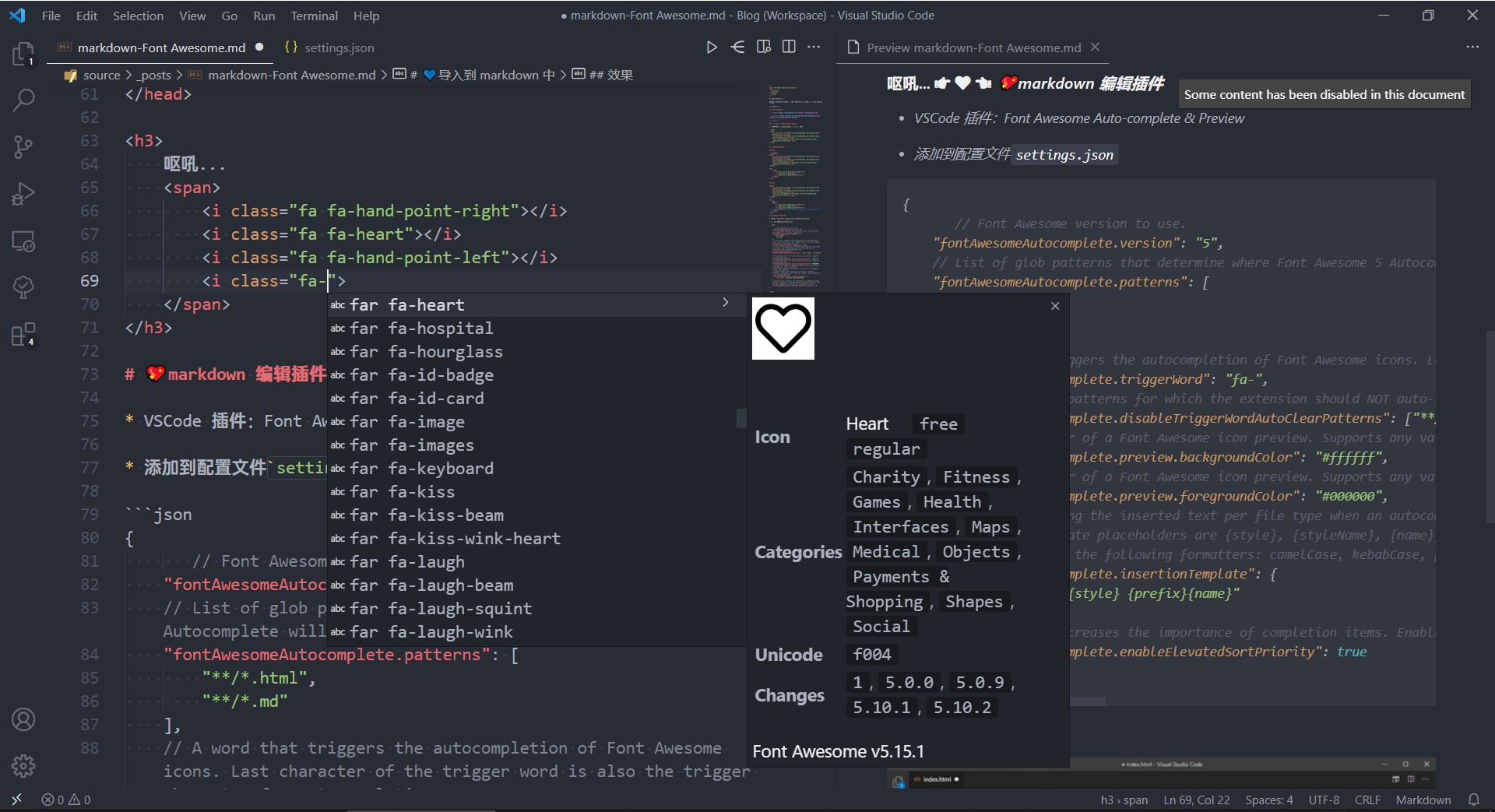Viewport: 1495px width, 812px height.
Task: Open the Help menu
Action: pyautogui.click(x=366, y=16)
